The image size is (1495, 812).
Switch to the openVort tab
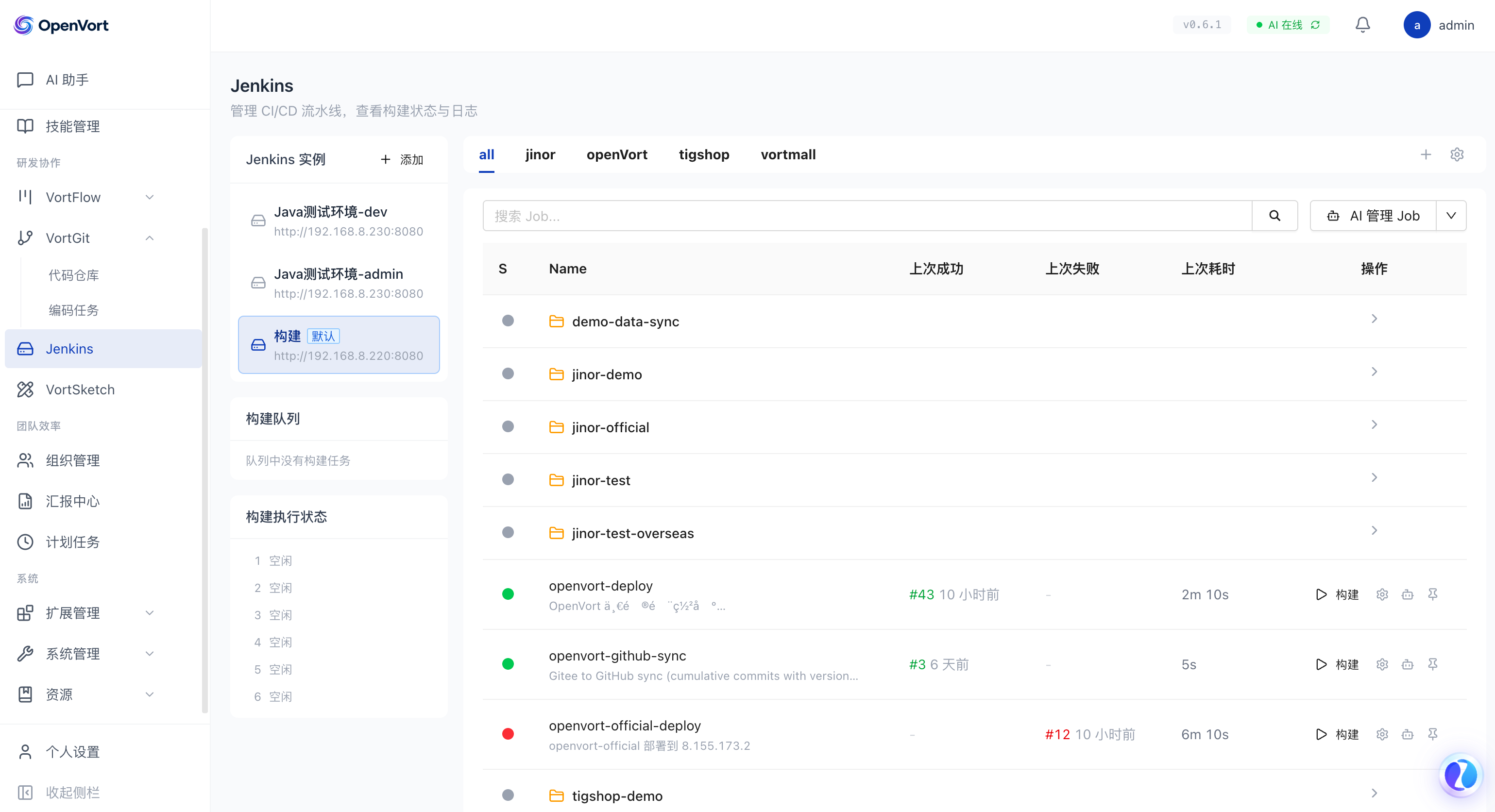point(617,154)
